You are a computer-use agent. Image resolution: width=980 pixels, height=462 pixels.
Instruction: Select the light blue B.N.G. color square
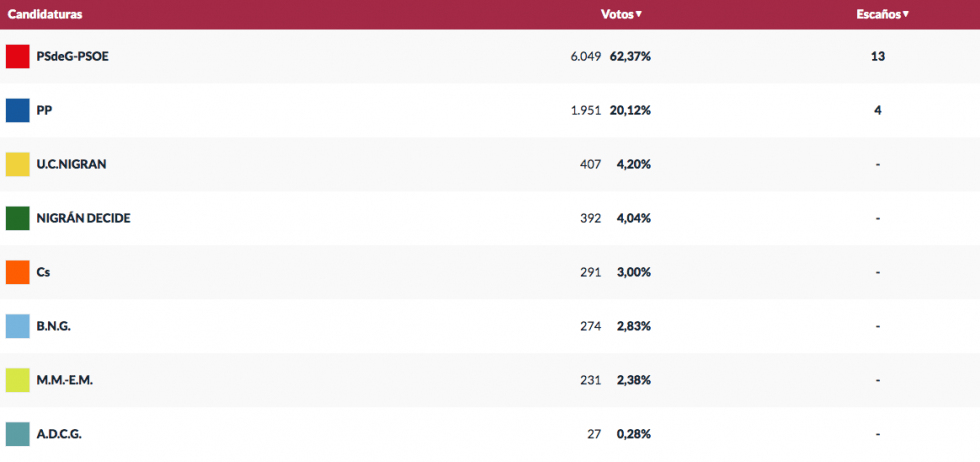(17, 326)
